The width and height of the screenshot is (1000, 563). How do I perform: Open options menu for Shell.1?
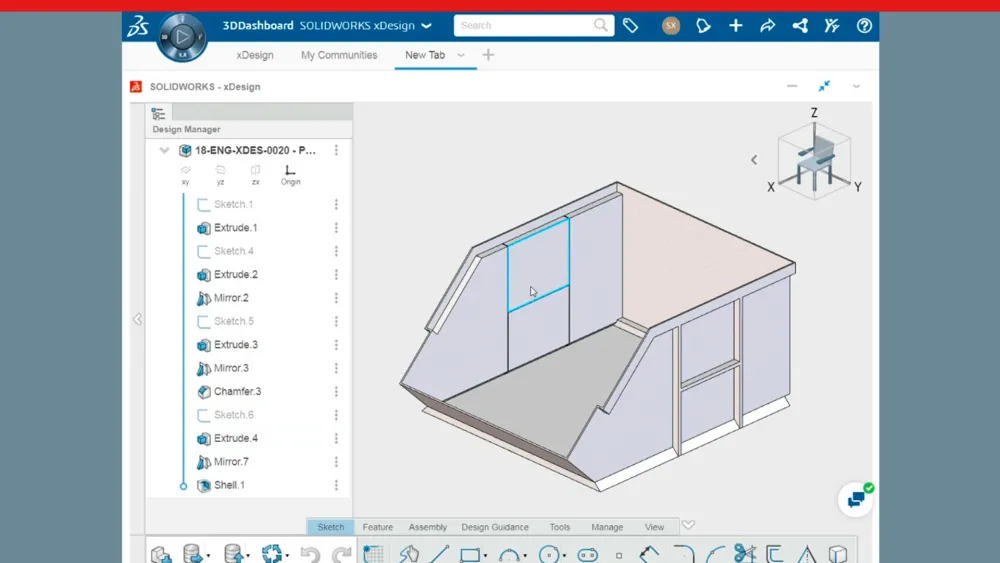click(336, 485)
